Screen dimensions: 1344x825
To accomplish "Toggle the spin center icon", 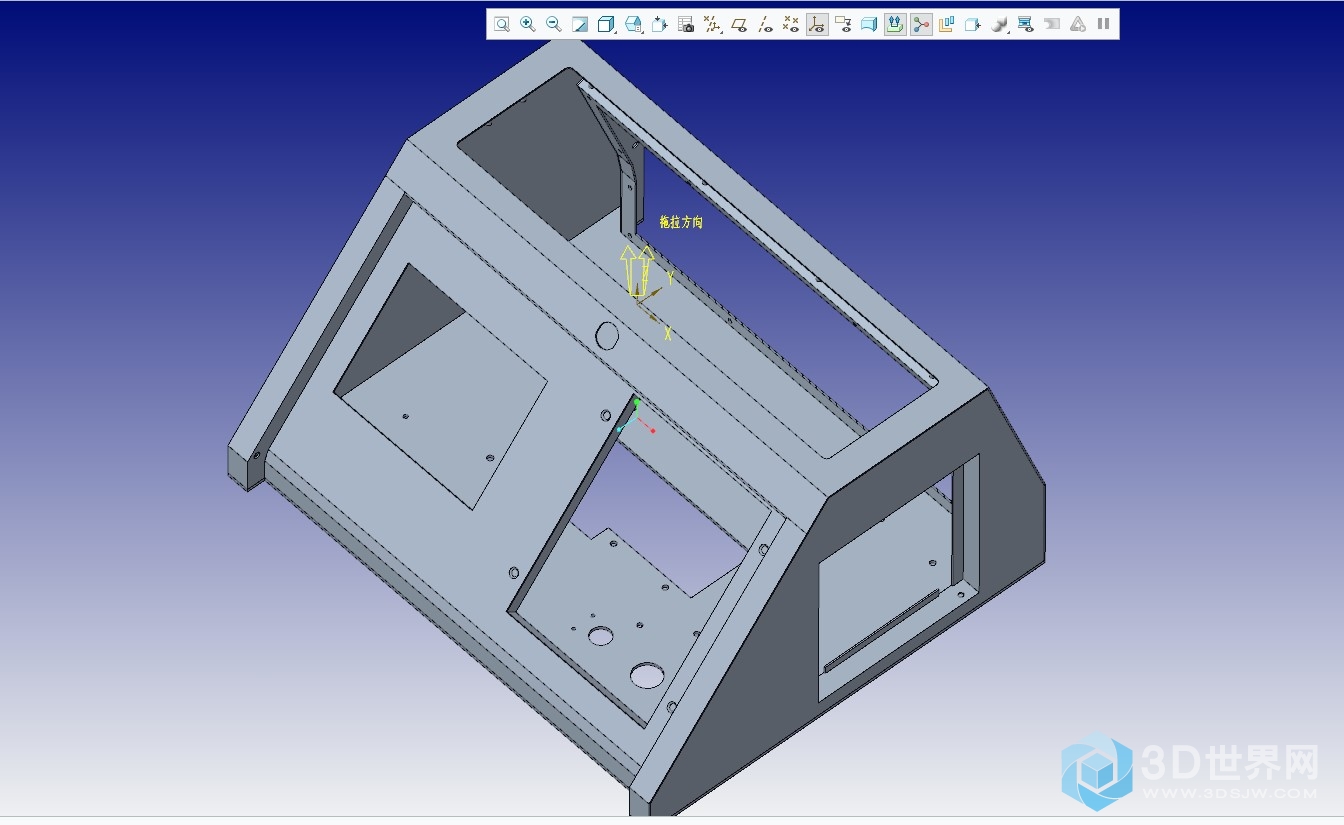I will click(x=921, y=24).
